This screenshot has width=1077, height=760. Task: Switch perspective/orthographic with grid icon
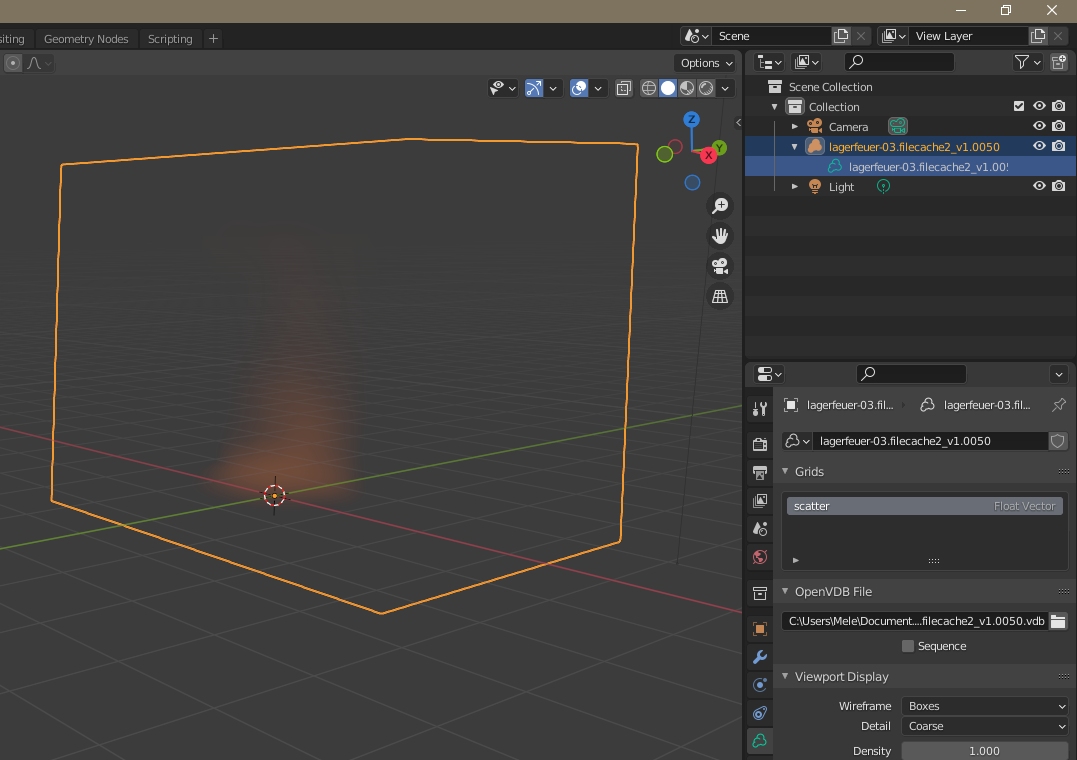[x=720, y=296]
